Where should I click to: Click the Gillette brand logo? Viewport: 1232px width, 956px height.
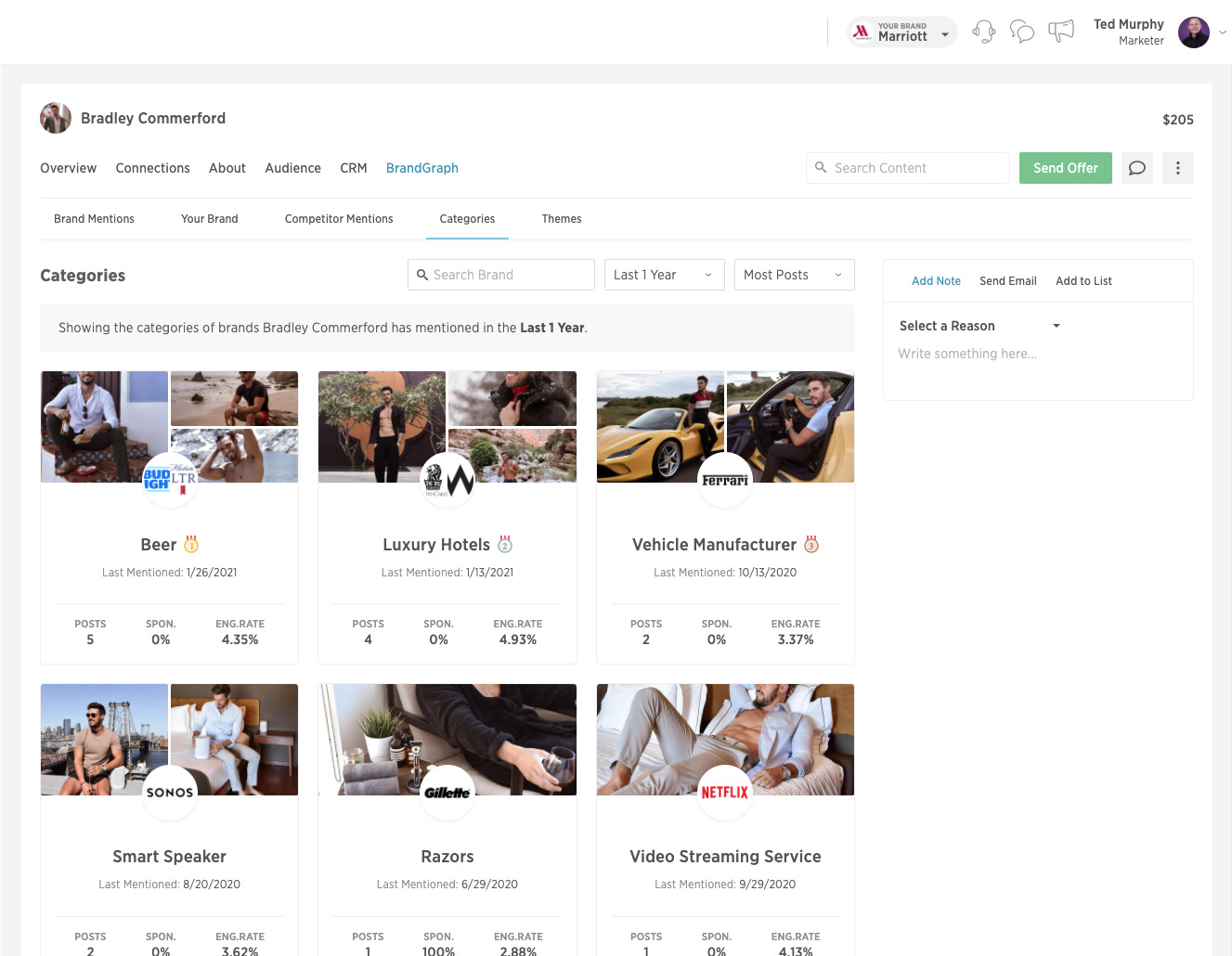click(447, 793)
